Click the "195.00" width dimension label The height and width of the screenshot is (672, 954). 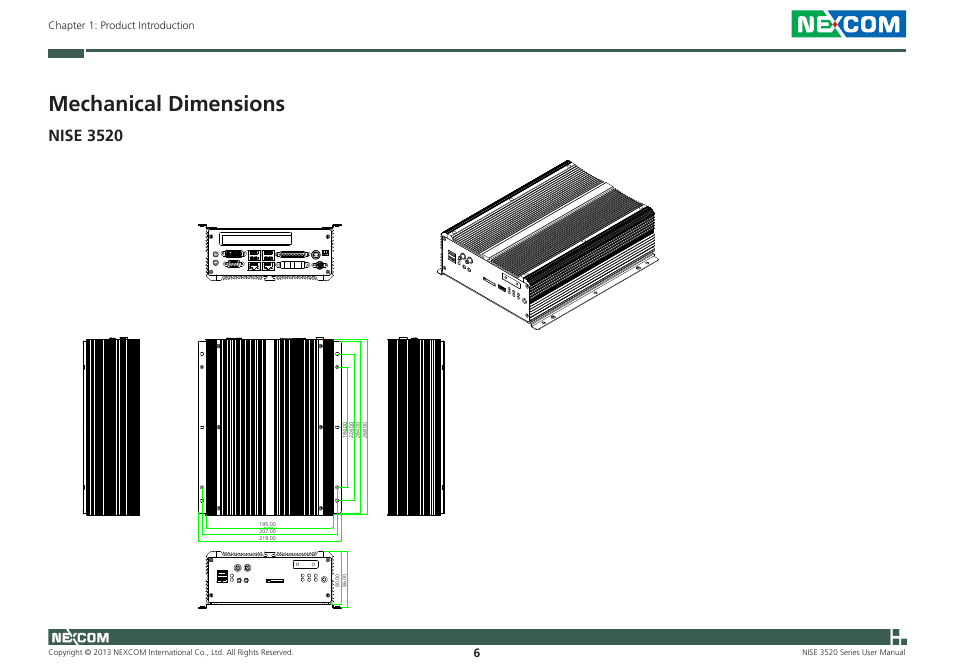tap(268, 524)
